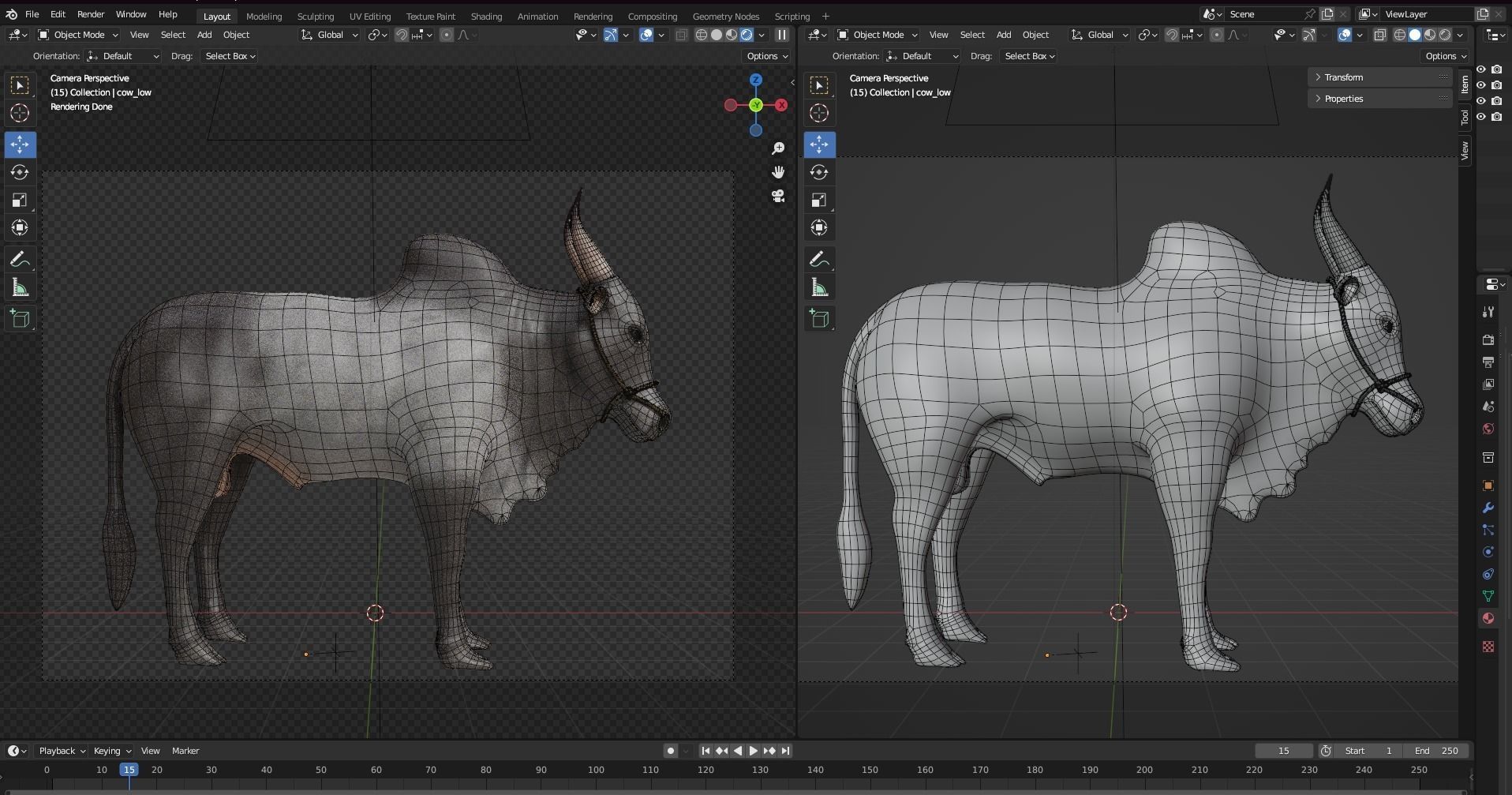Screen dimensions: 1512x795
Task: Open the Object Constraints tab
Action: click(1488, 574)
